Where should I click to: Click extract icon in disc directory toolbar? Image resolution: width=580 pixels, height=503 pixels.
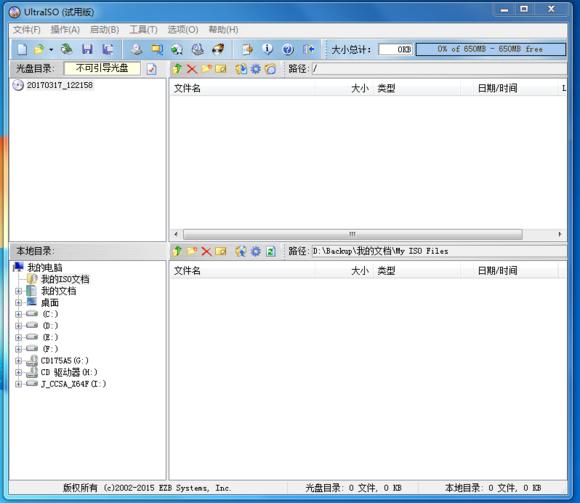pyautogui.click(x=241, y=69)
